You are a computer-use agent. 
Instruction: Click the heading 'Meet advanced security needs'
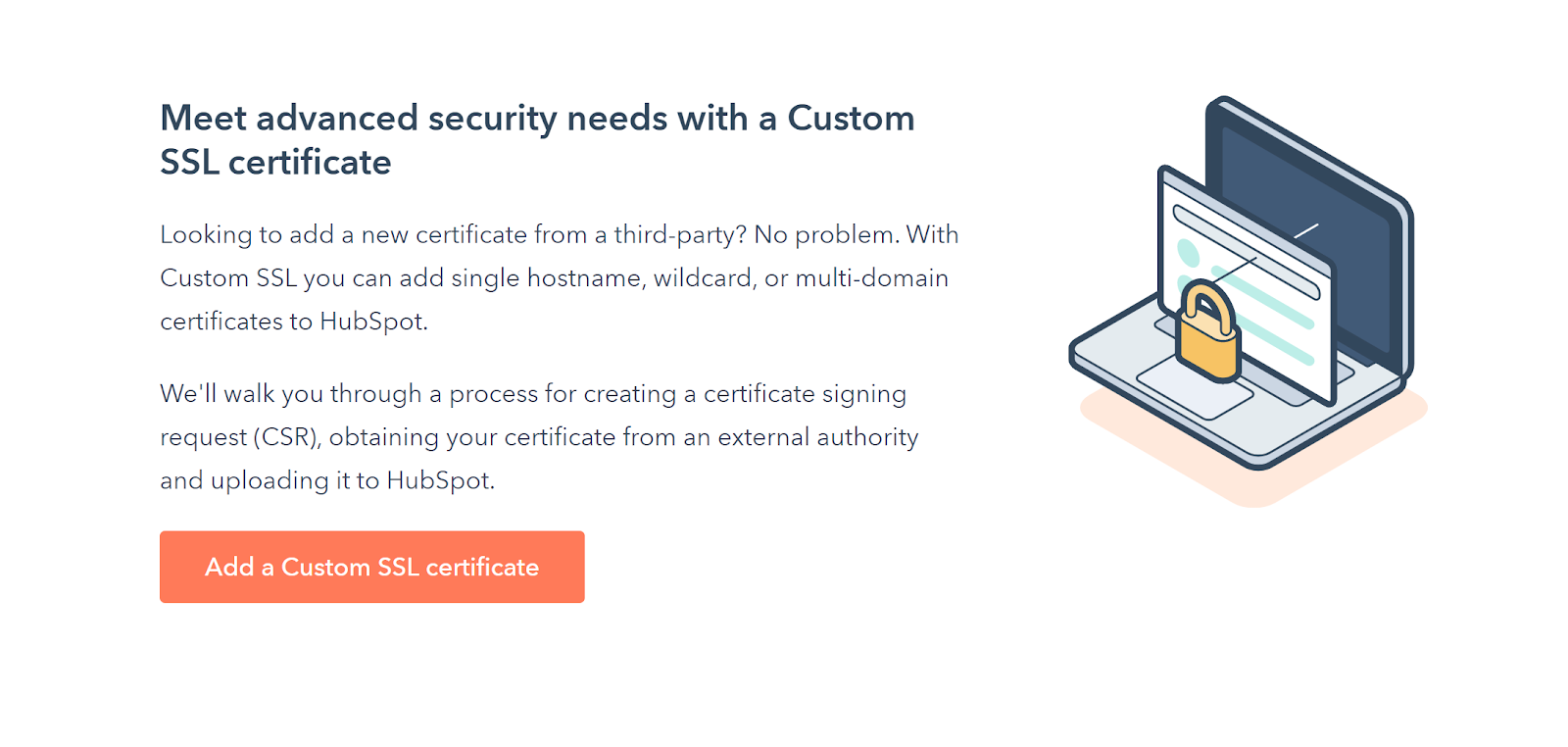pyautogui.click(x=537, y=119)
